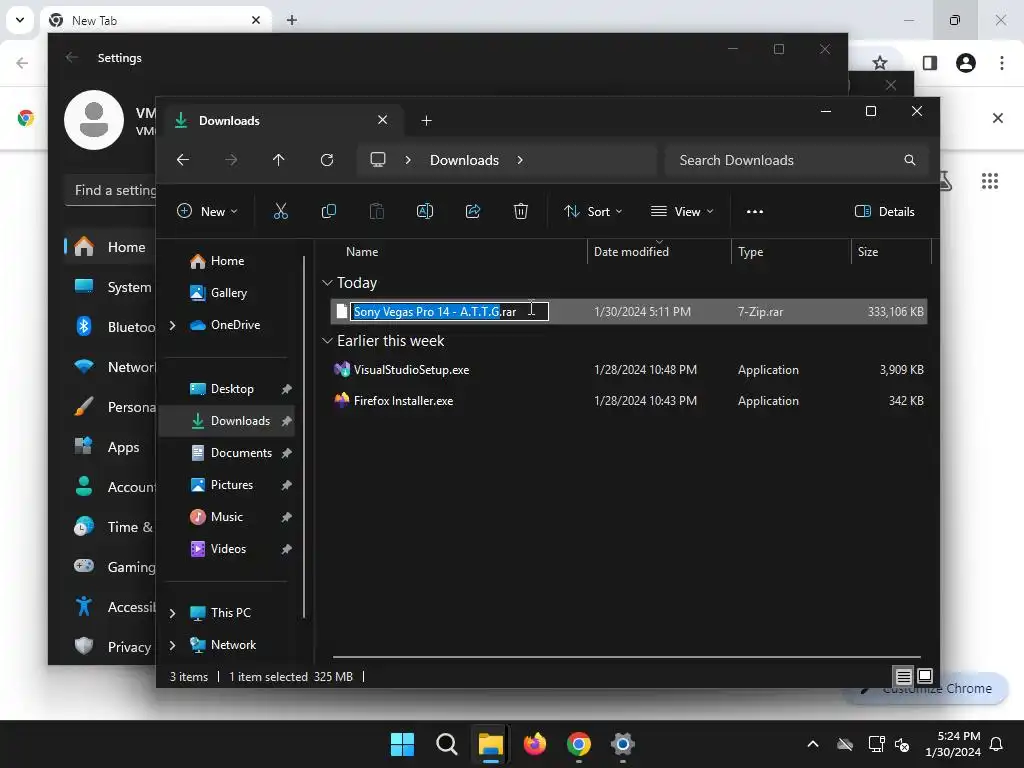
Task: Open taskbar Search
Action: tap(447, 744)
